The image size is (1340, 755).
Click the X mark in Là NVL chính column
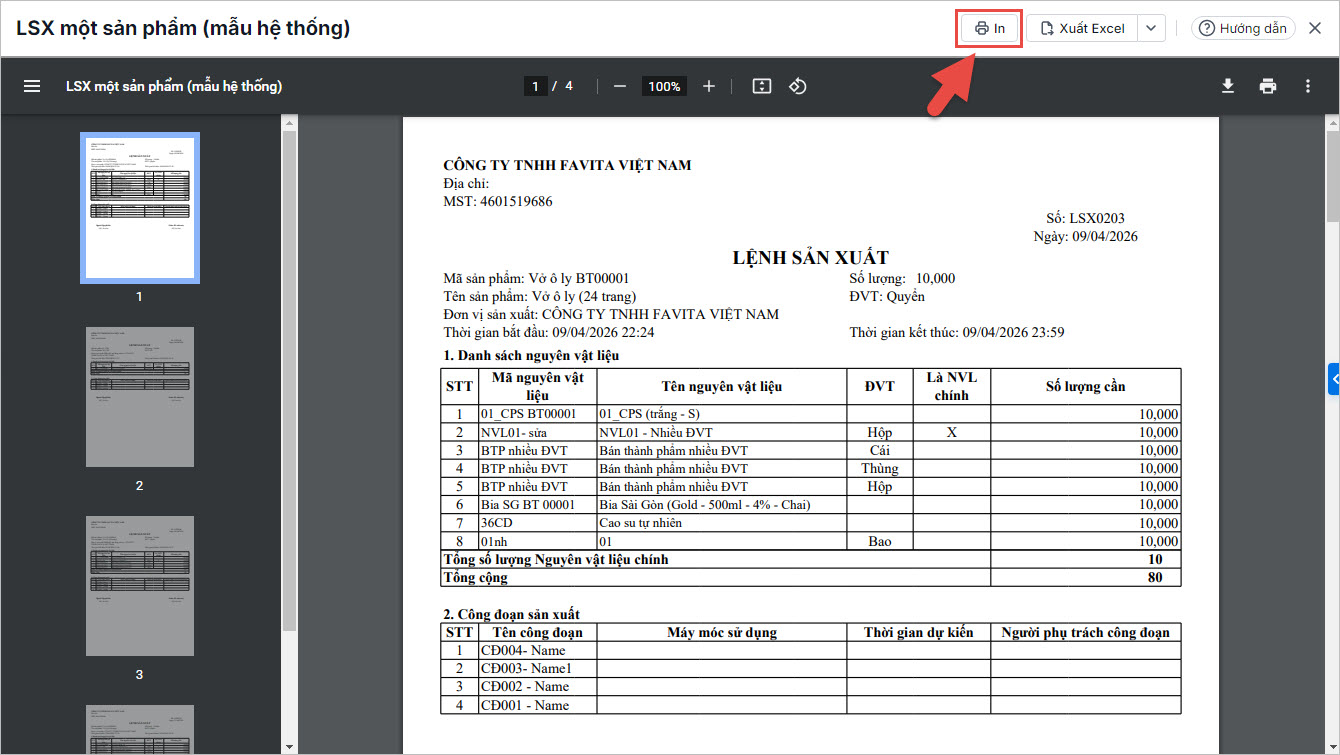[952, 432]
